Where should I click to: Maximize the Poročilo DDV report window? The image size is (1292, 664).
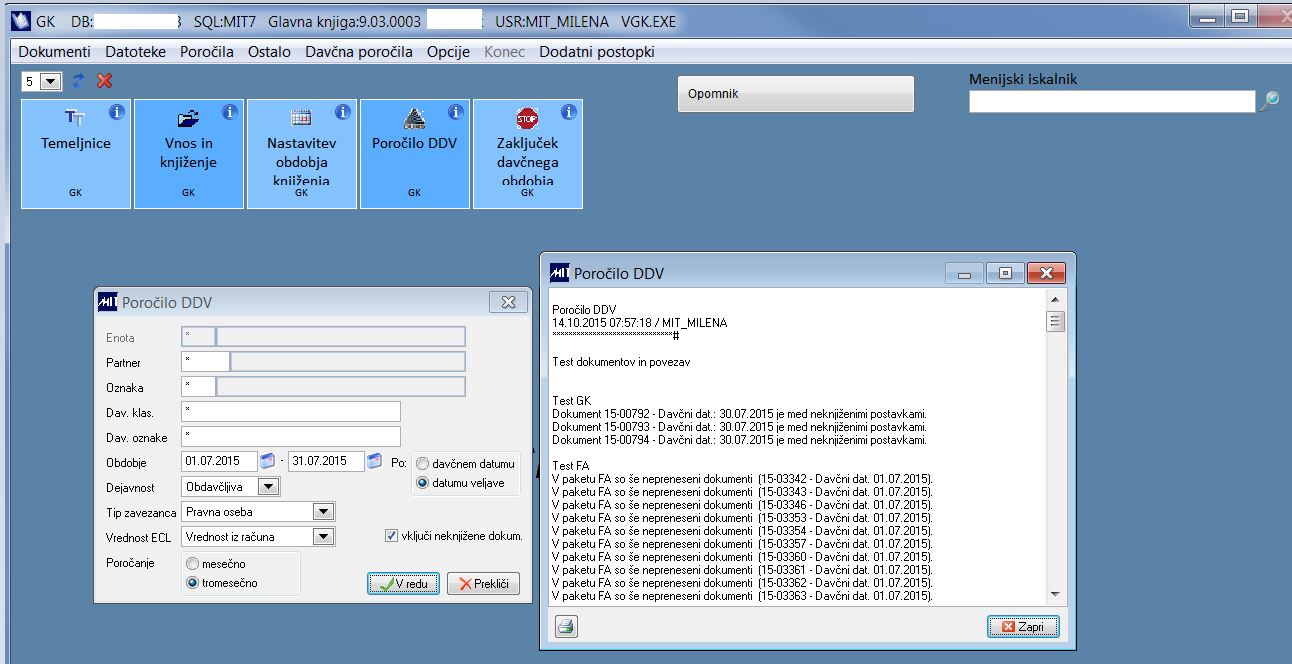click(x=1005, y=273)
